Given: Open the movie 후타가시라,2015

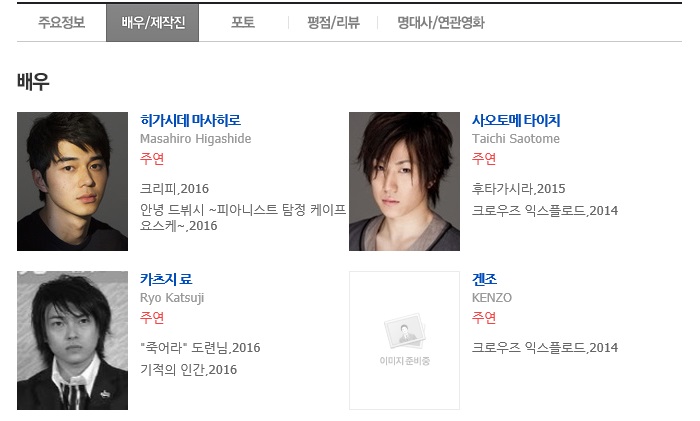Looking at the screenshot, I should tap(519, 188).
